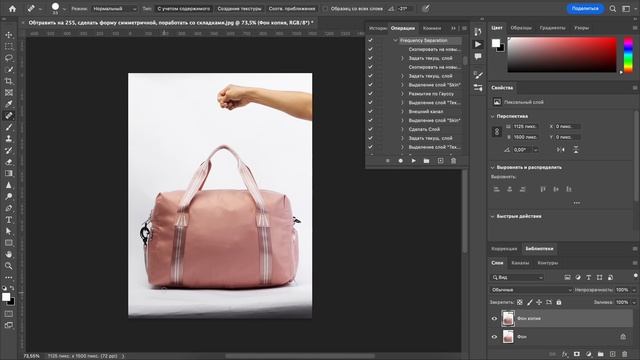This screenshot has width=640, height=360.
Task: Select the Lasso tool
Action: pyautogui.click(x=9, y=58)
